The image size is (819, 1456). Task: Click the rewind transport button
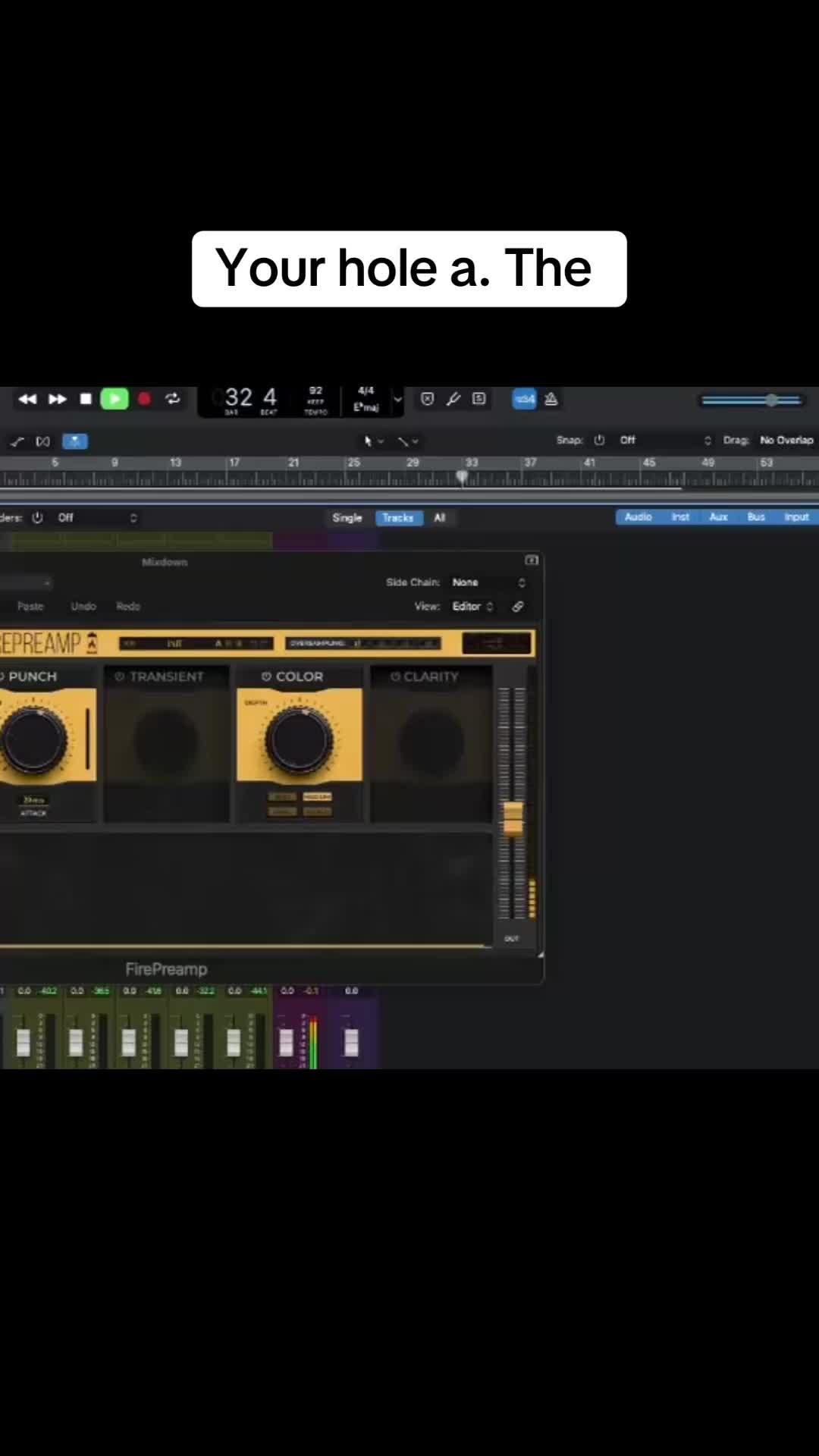pyautogui.click(x=27, y=399)
